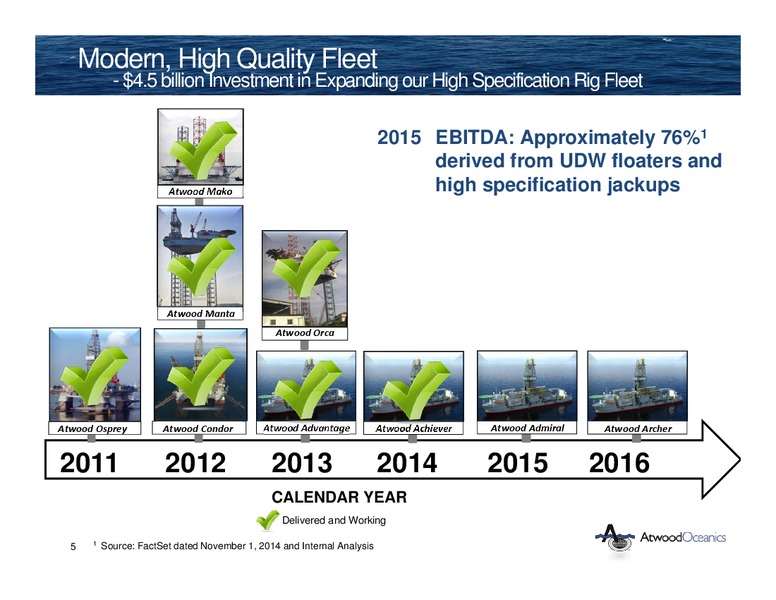Click the 2015 timeline year

pos(518,463)
